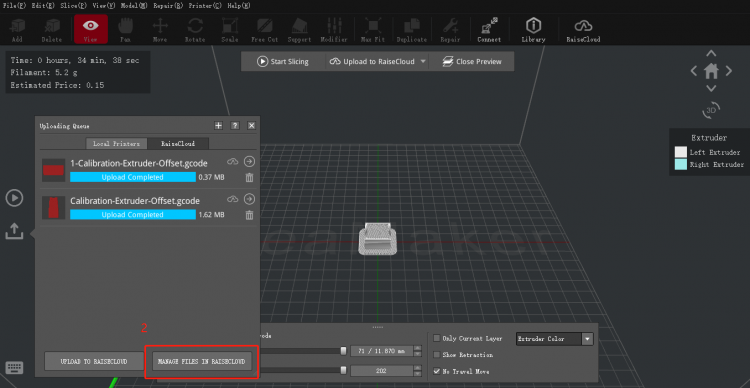Expand the Upload to RaiseCloud dropdown arrow
This screenshot has height=388, width=750.
pos(423,62)
